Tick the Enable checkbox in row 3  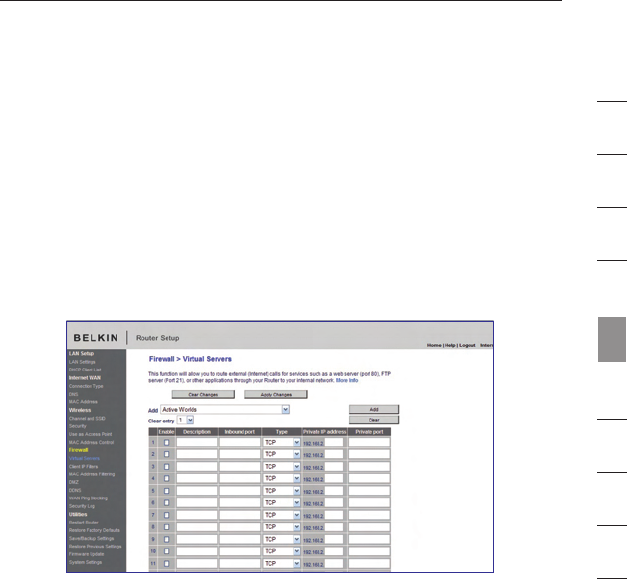[167, 467]
